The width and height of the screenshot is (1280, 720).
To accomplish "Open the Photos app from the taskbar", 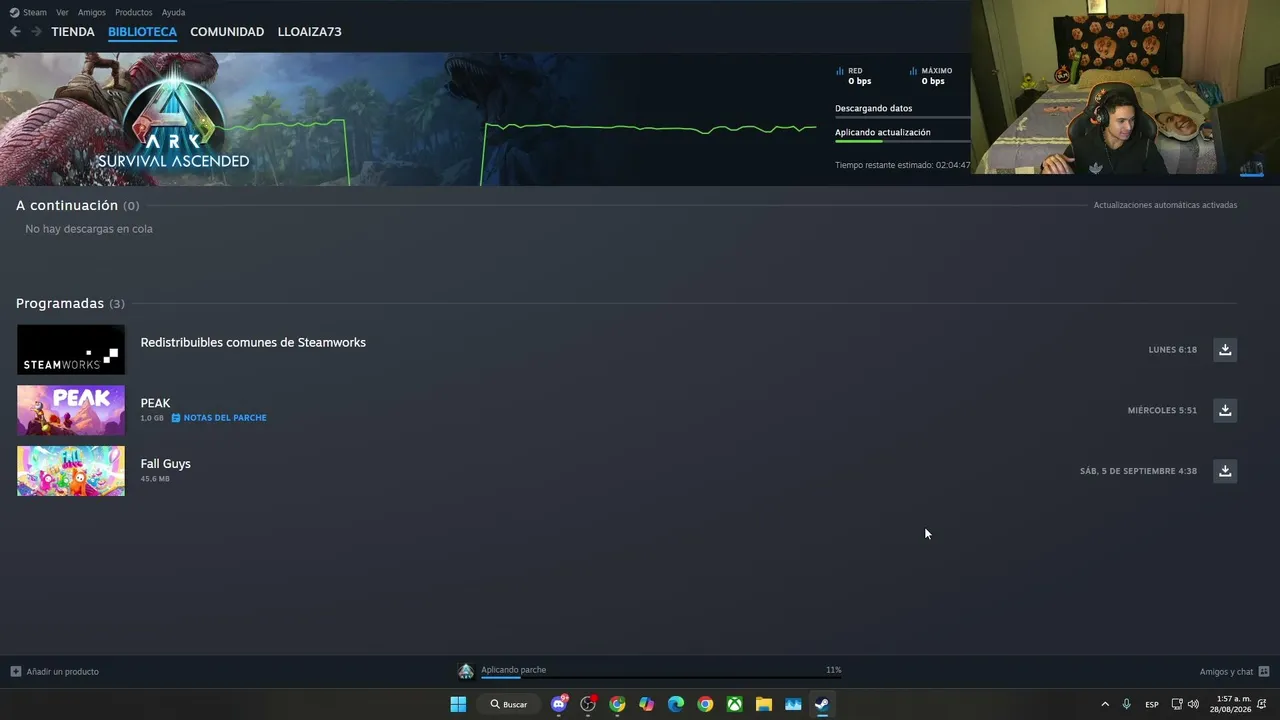I will coord(793,704).
